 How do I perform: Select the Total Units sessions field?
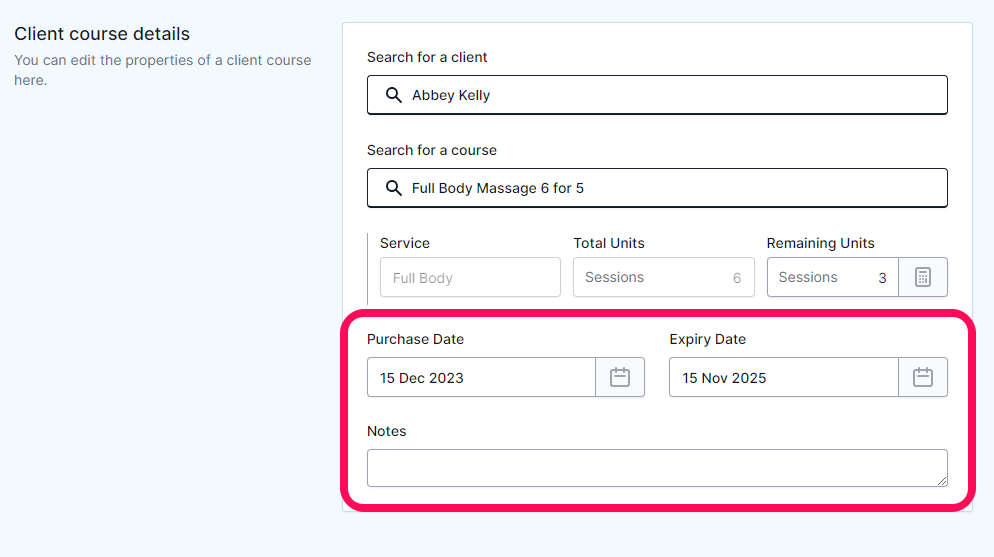point(664,277)
